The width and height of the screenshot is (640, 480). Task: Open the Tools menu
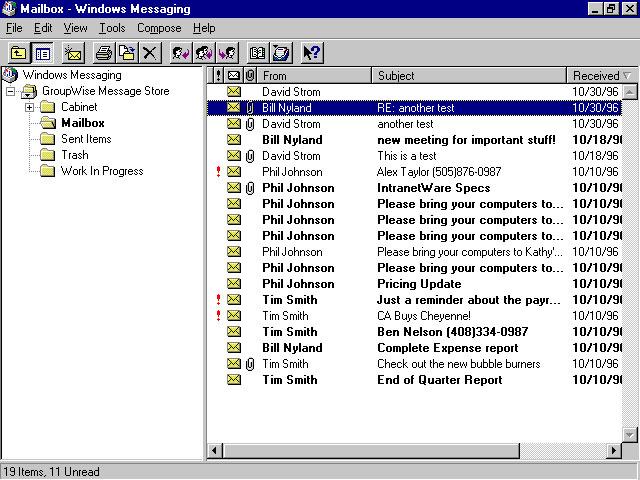tap(112, 28)
